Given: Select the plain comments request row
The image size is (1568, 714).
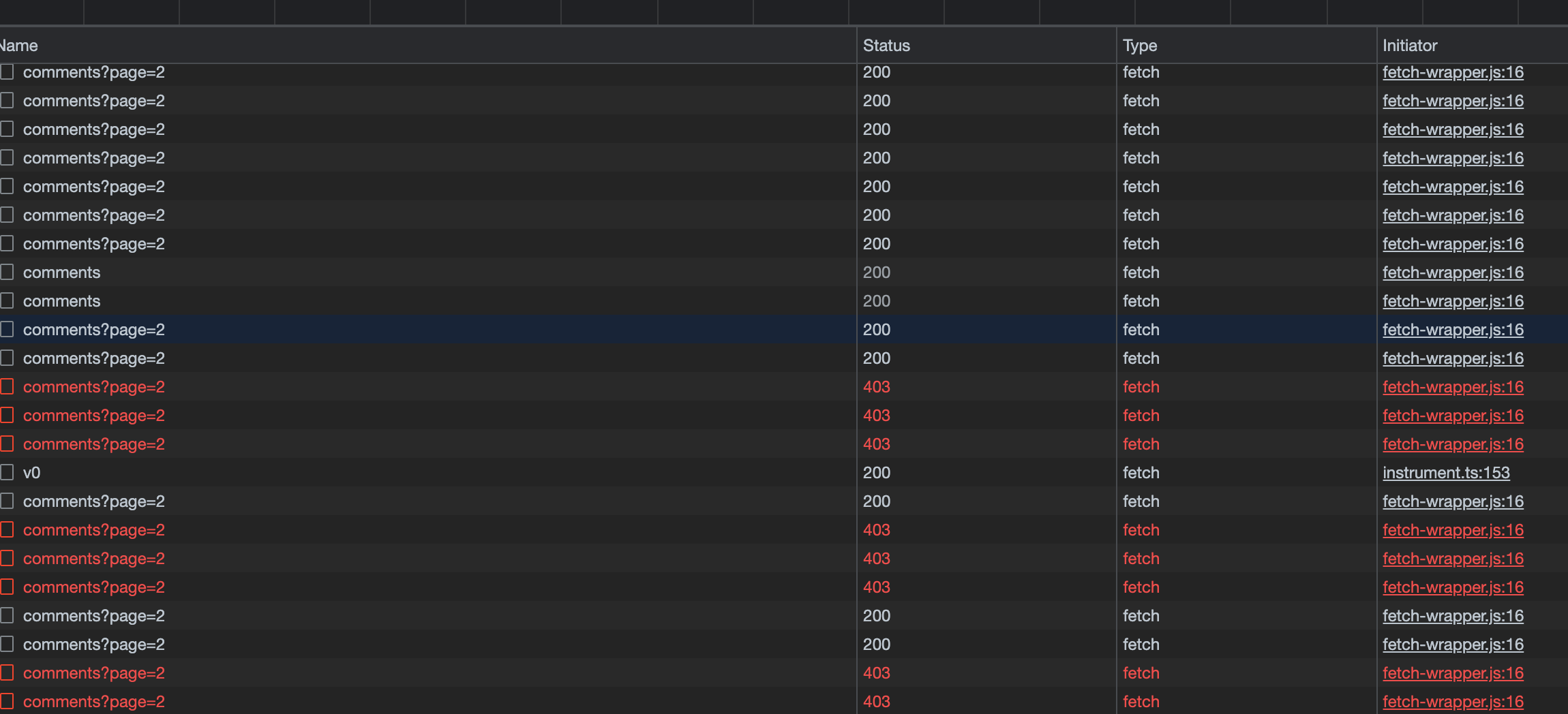Looking at the screenshot, I should coord(409,272).
